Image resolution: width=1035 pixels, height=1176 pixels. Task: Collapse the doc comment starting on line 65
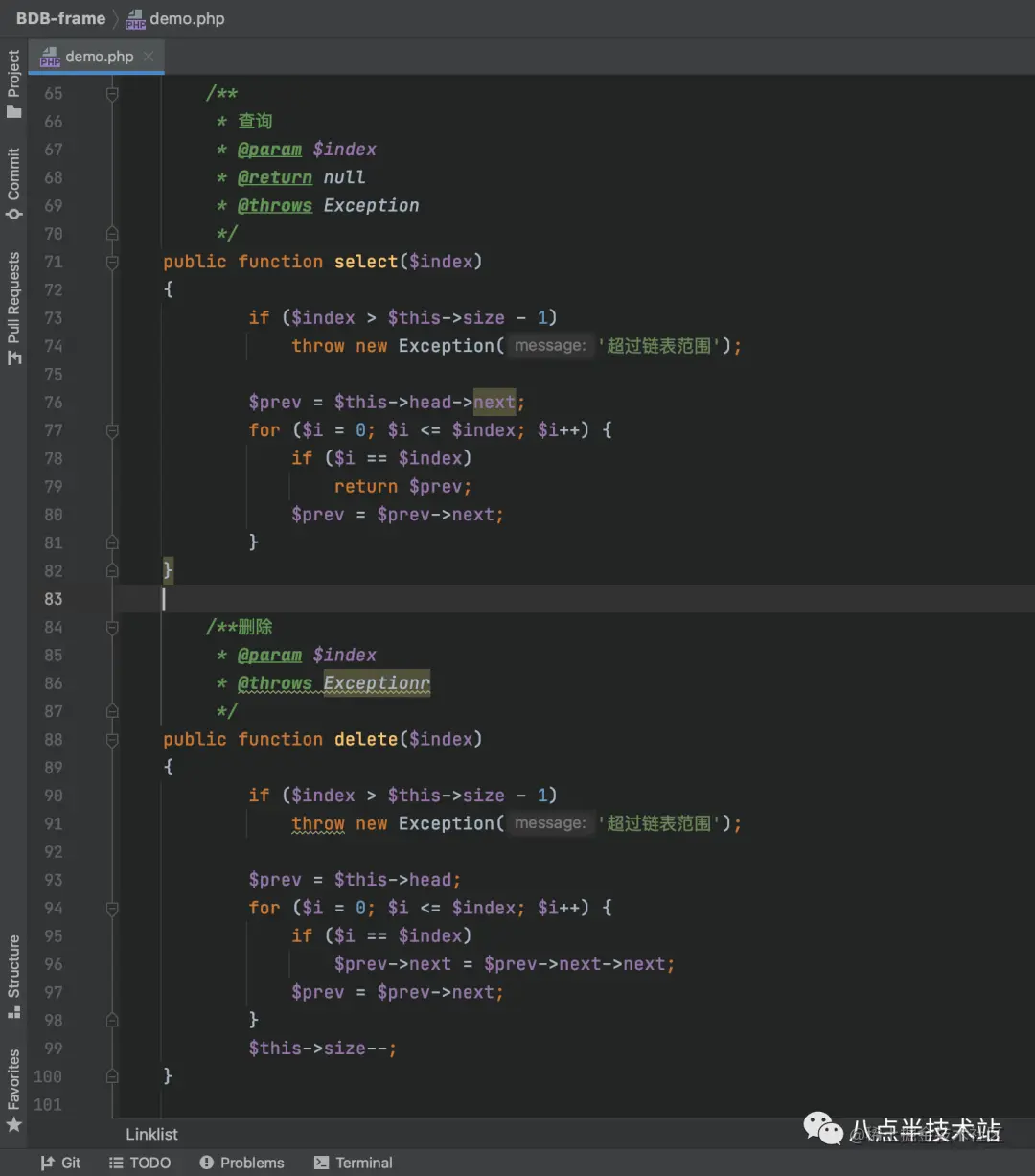point(112,93)
